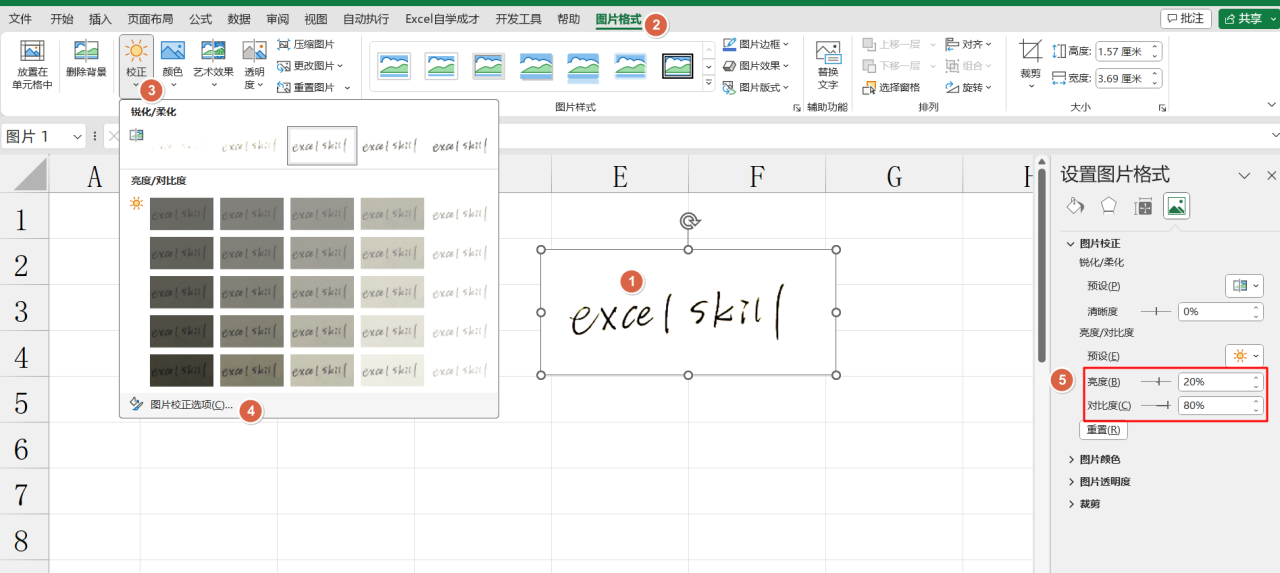Click the rotation handle above the picture
Viewport: 1280px width, 573px height.
688,220
